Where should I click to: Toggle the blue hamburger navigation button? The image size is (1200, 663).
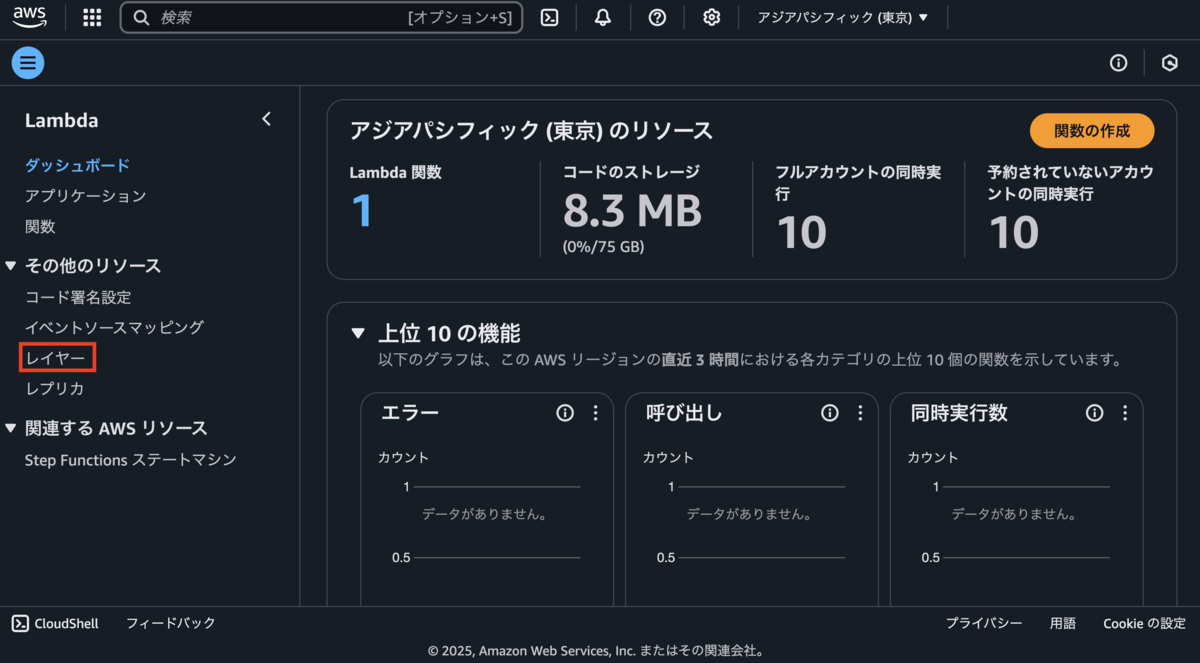pos(28,63)
